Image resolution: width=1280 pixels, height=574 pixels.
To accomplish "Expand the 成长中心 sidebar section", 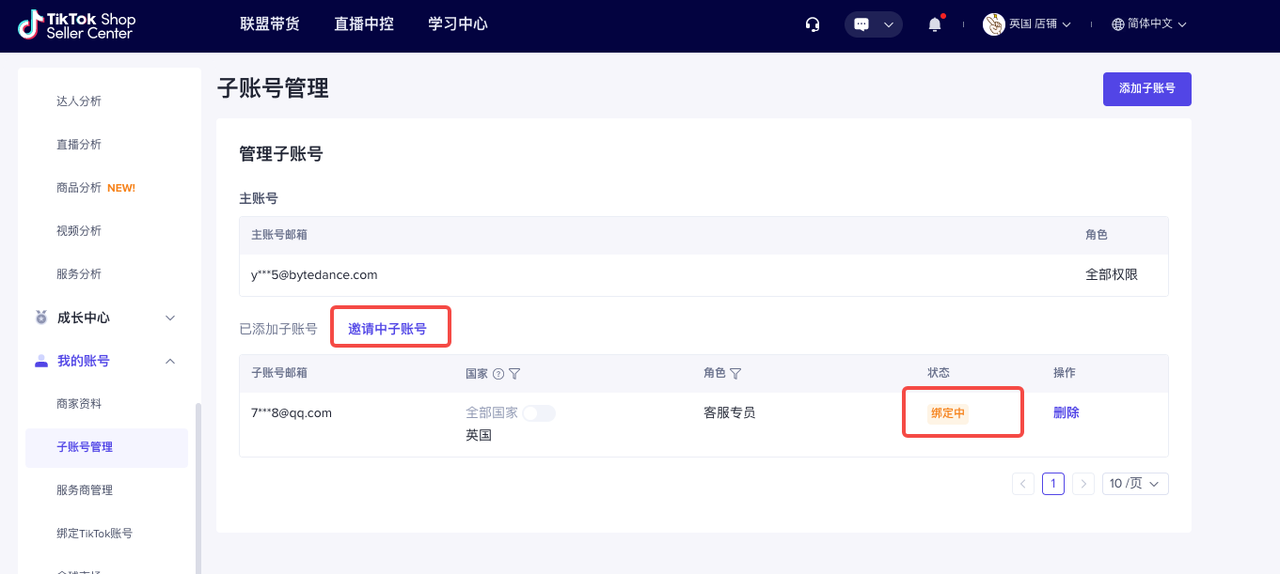I will point(170,318).
